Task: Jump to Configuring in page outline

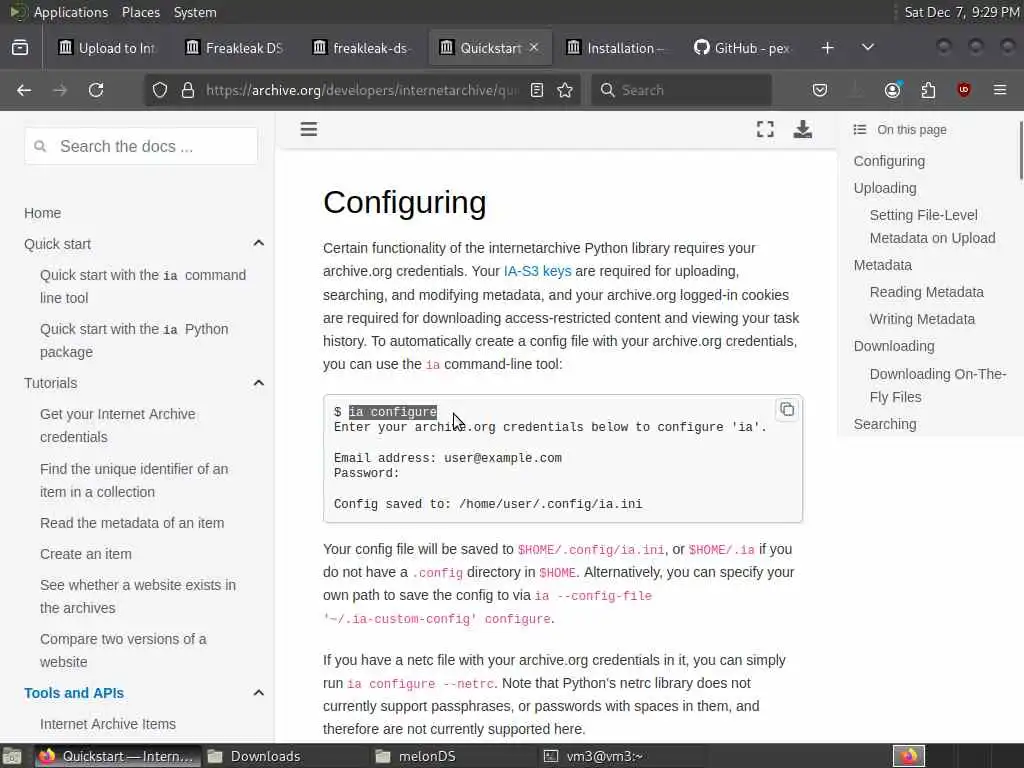Action: click(x=889, y=161)
